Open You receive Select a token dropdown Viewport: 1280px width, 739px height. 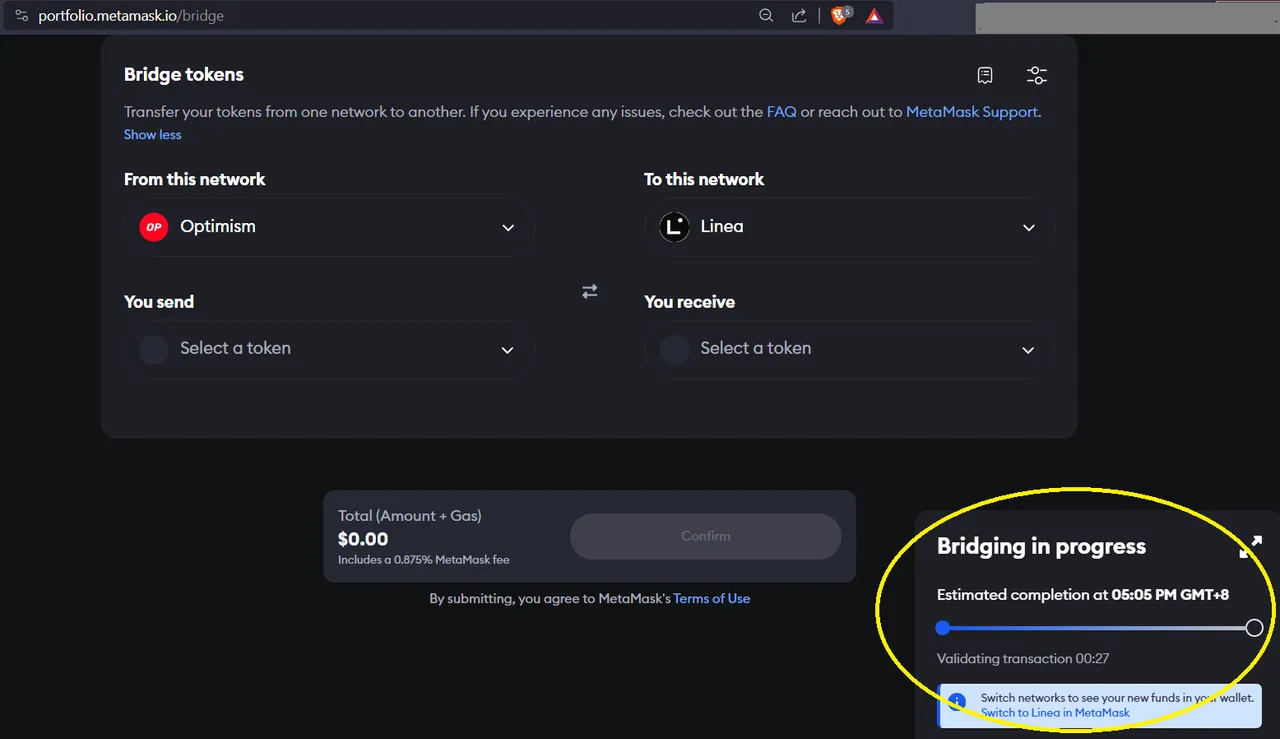(849, 349)
